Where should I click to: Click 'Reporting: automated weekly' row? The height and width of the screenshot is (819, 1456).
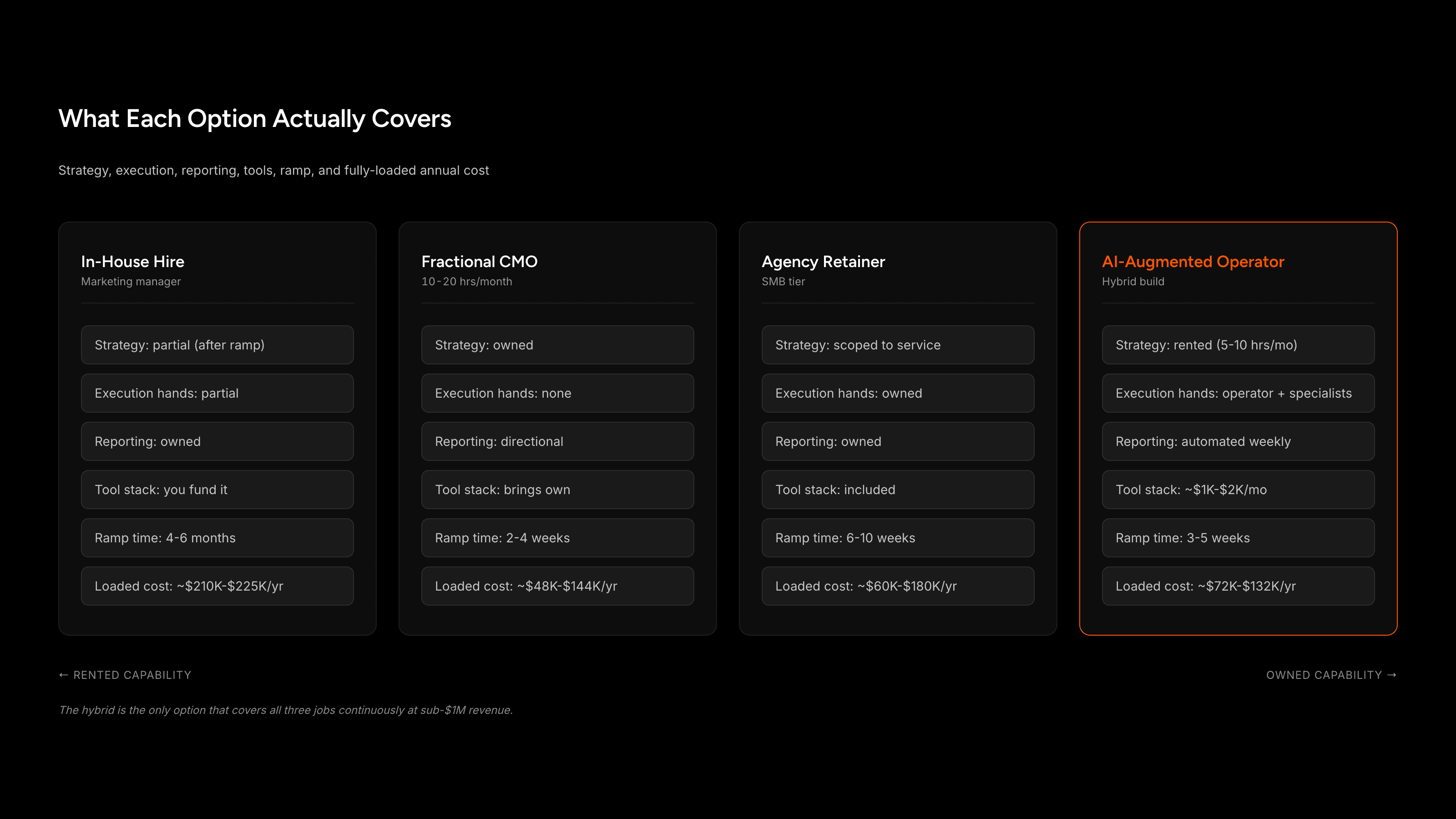point(1239,441)
